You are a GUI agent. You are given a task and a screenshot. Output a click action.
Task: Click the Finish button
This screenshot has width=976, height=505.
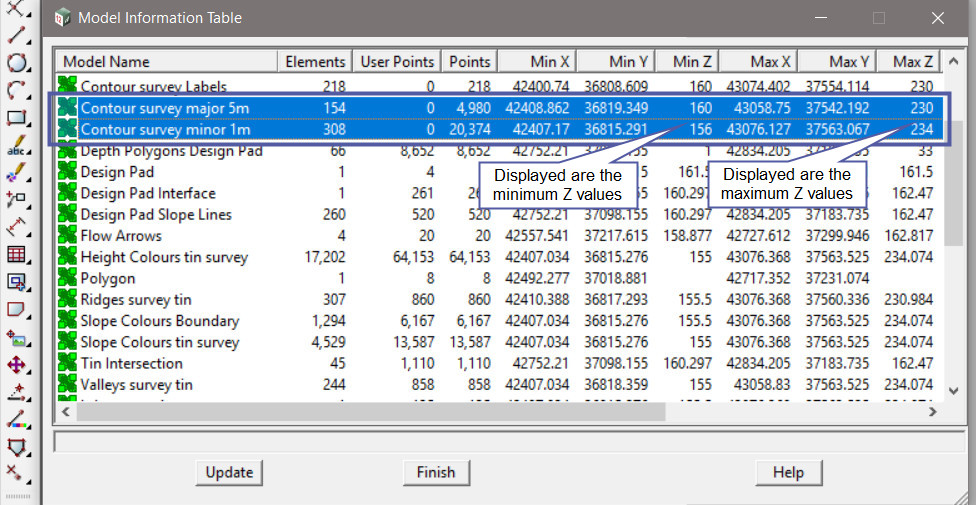click(435, 472)
